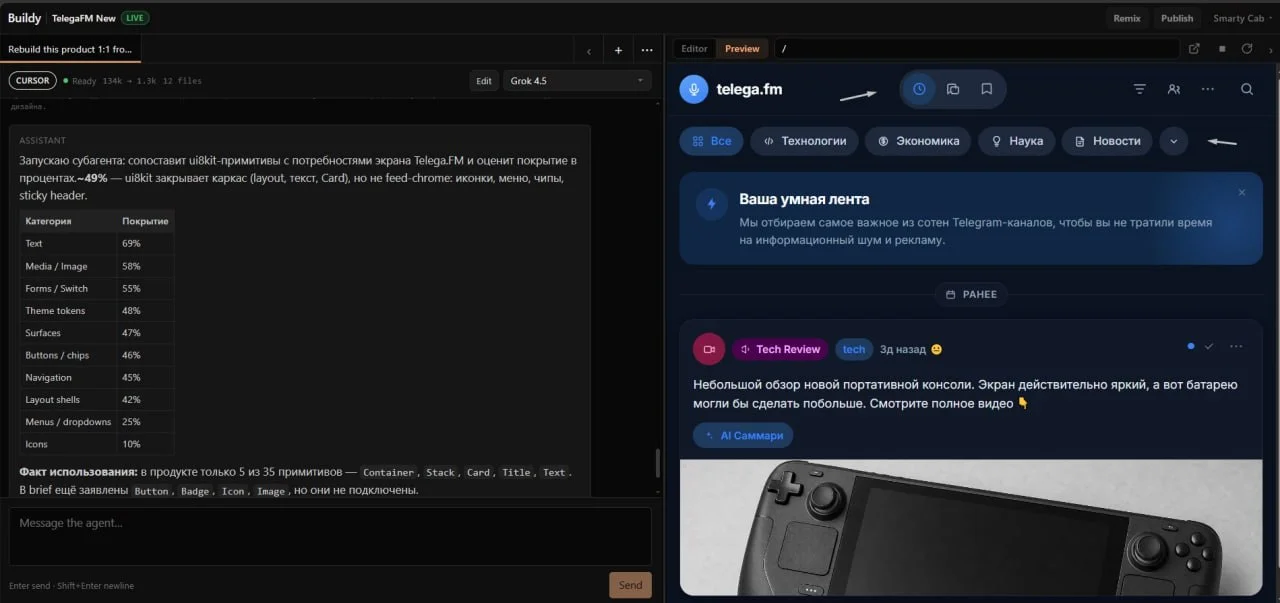Open the filter lines icon in telega.fm header
This screenshot has width=1280, height=603.
tap(1140, 89)
